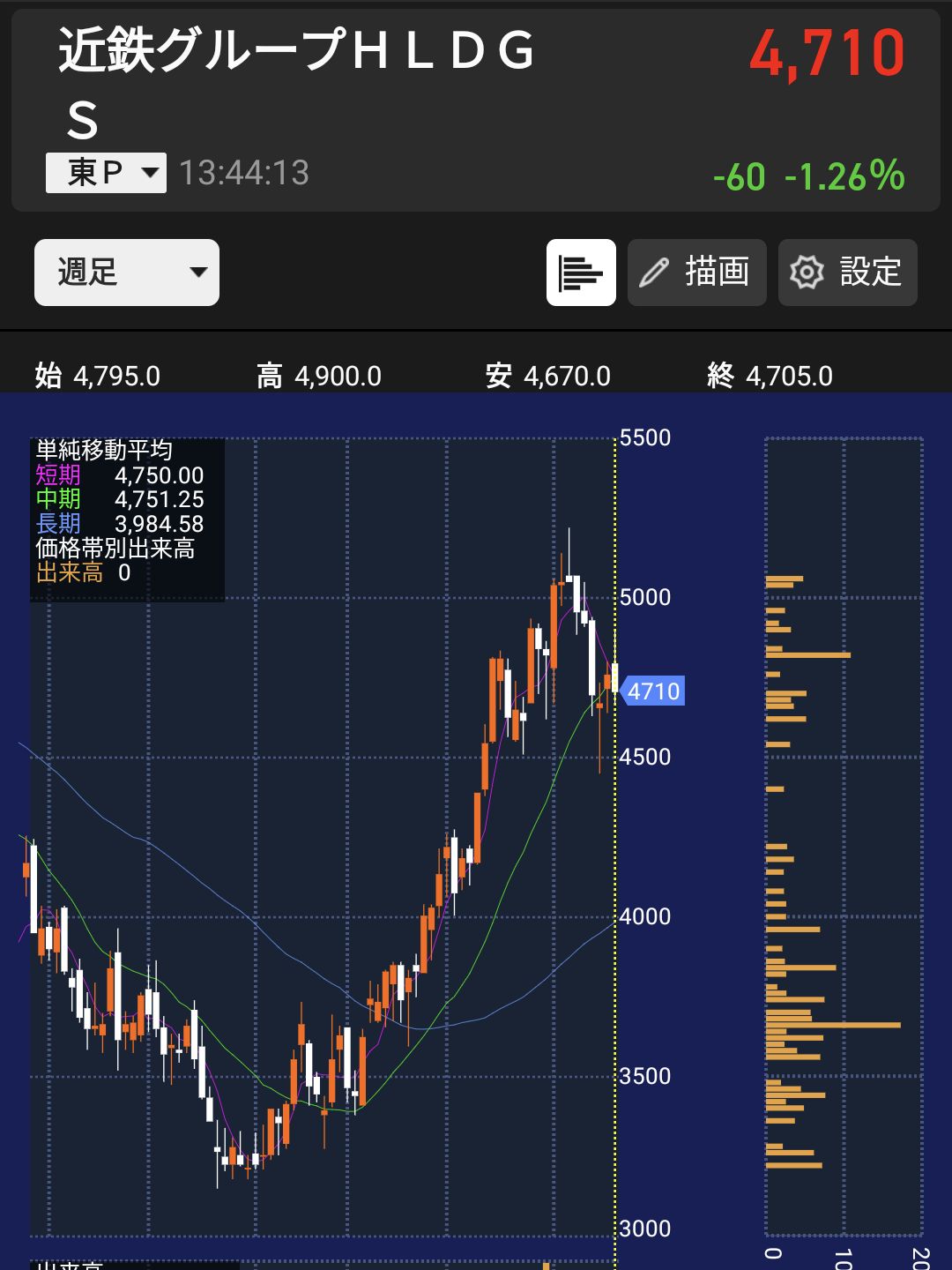Screen dimensions: 952x1270
Task: Select the 4710 current price label
Action: (653, 691)
